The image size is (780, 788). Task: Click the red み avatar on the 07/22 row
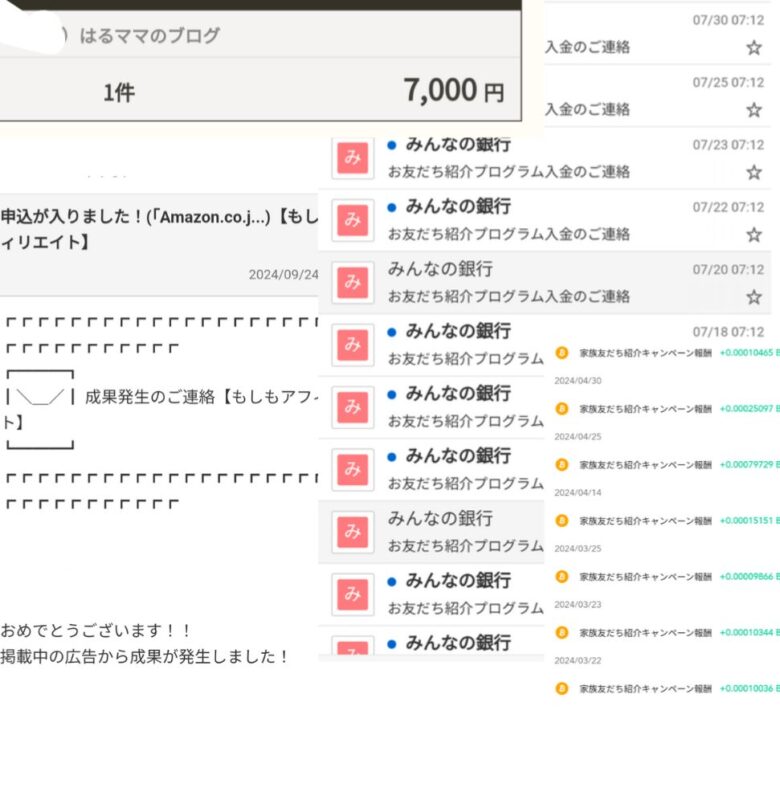[x=352, y=220]
